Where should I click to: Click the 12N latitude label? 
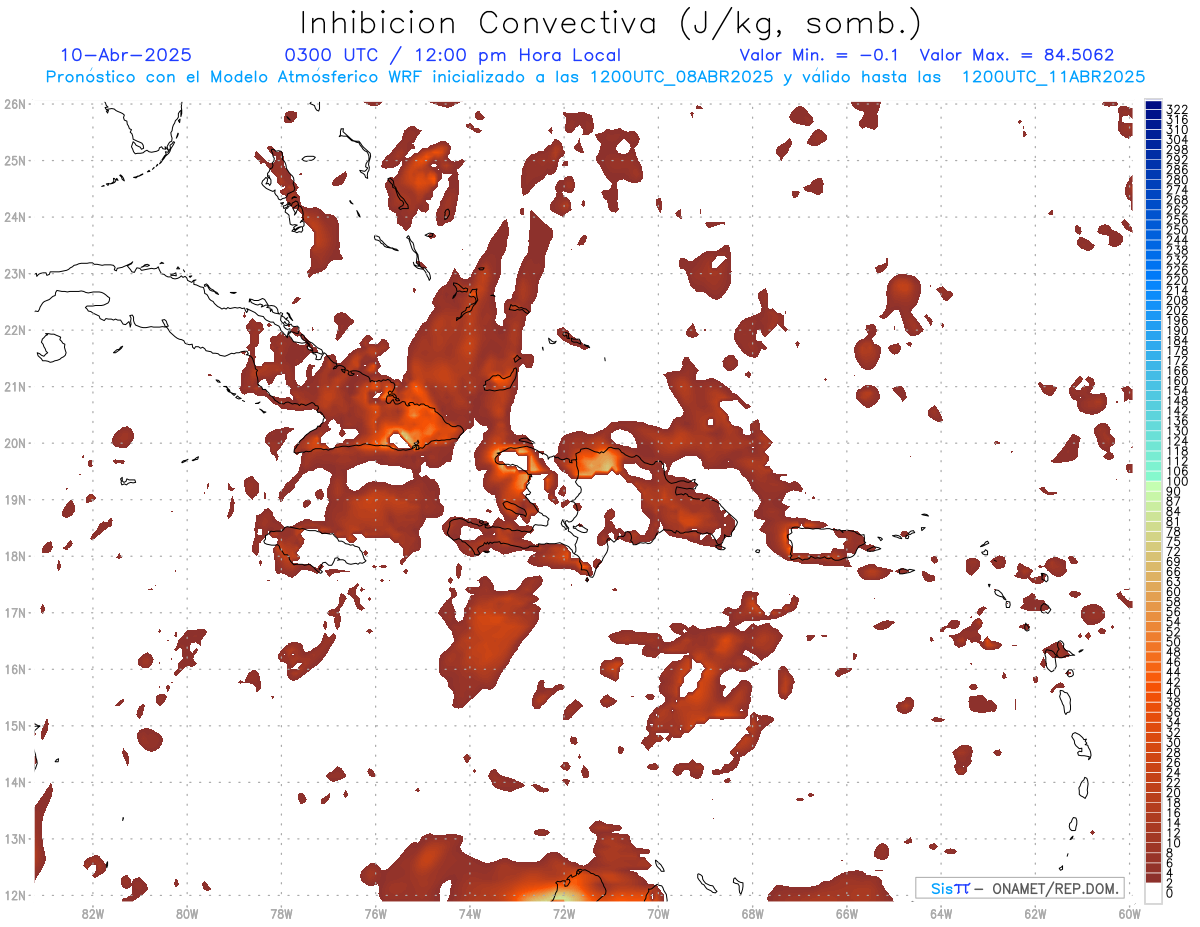[15, 895]
